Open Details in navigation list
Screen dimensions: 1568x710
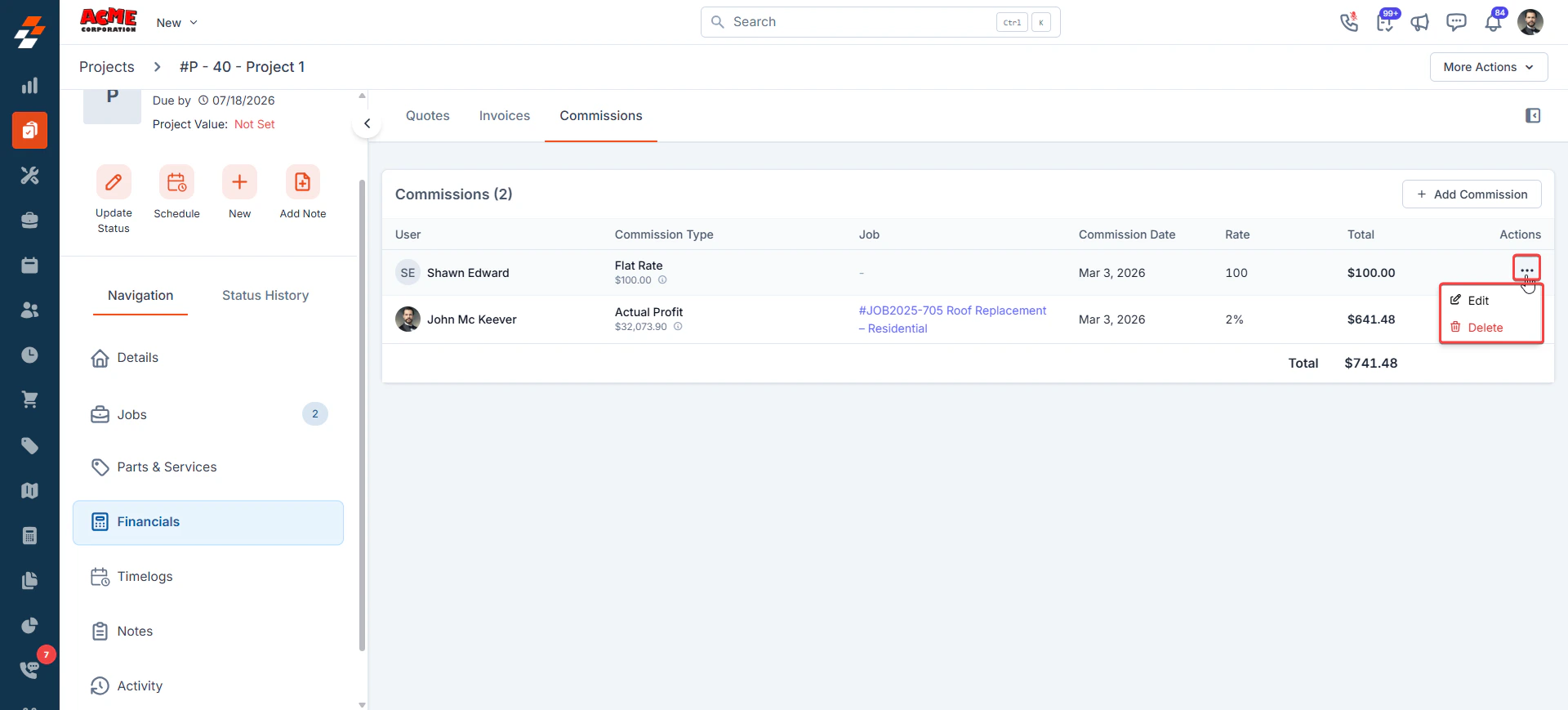pyautogui.click(x=208, y=358)
